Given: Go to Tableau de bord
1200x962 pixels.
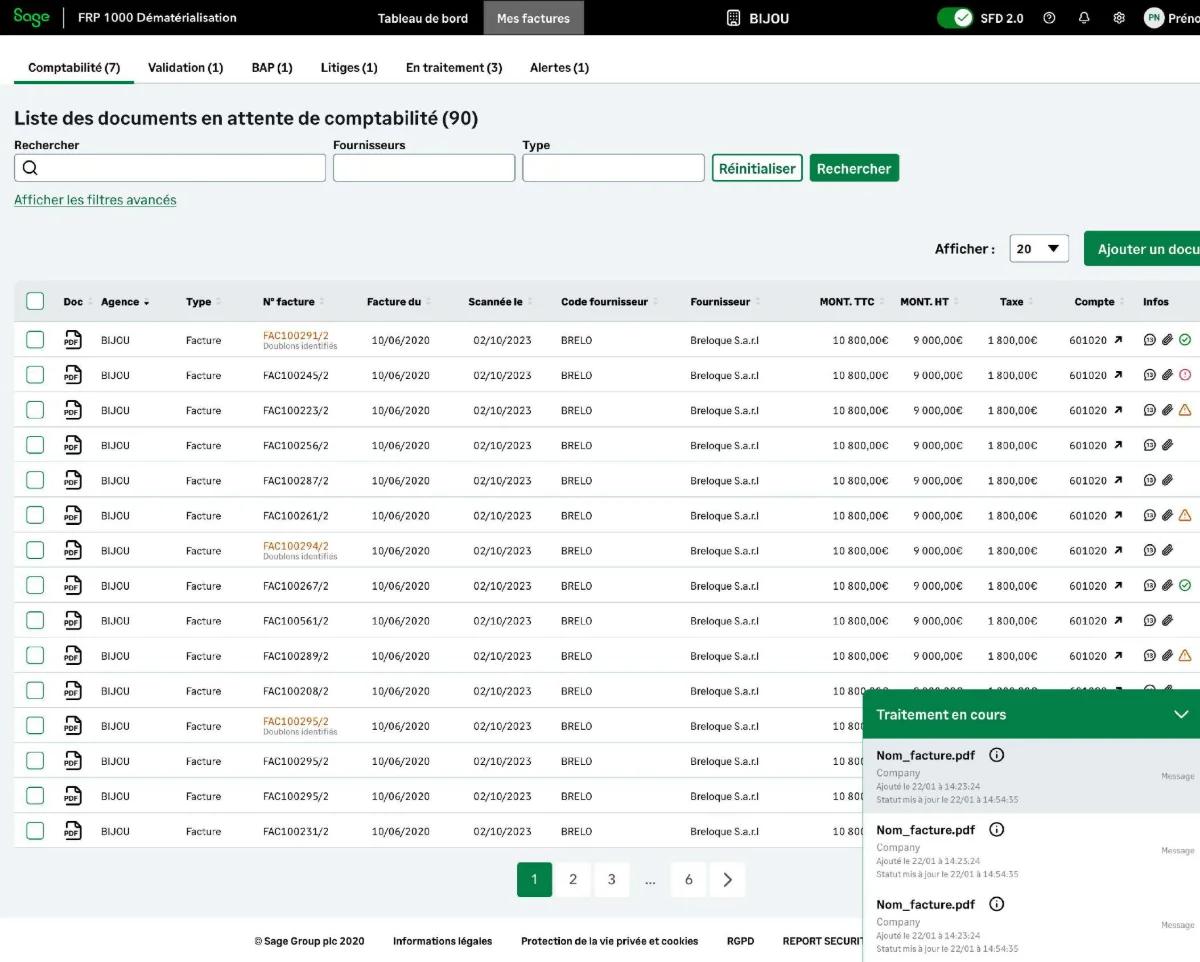Looking at the screenshot, I should [x=423, y=18].
